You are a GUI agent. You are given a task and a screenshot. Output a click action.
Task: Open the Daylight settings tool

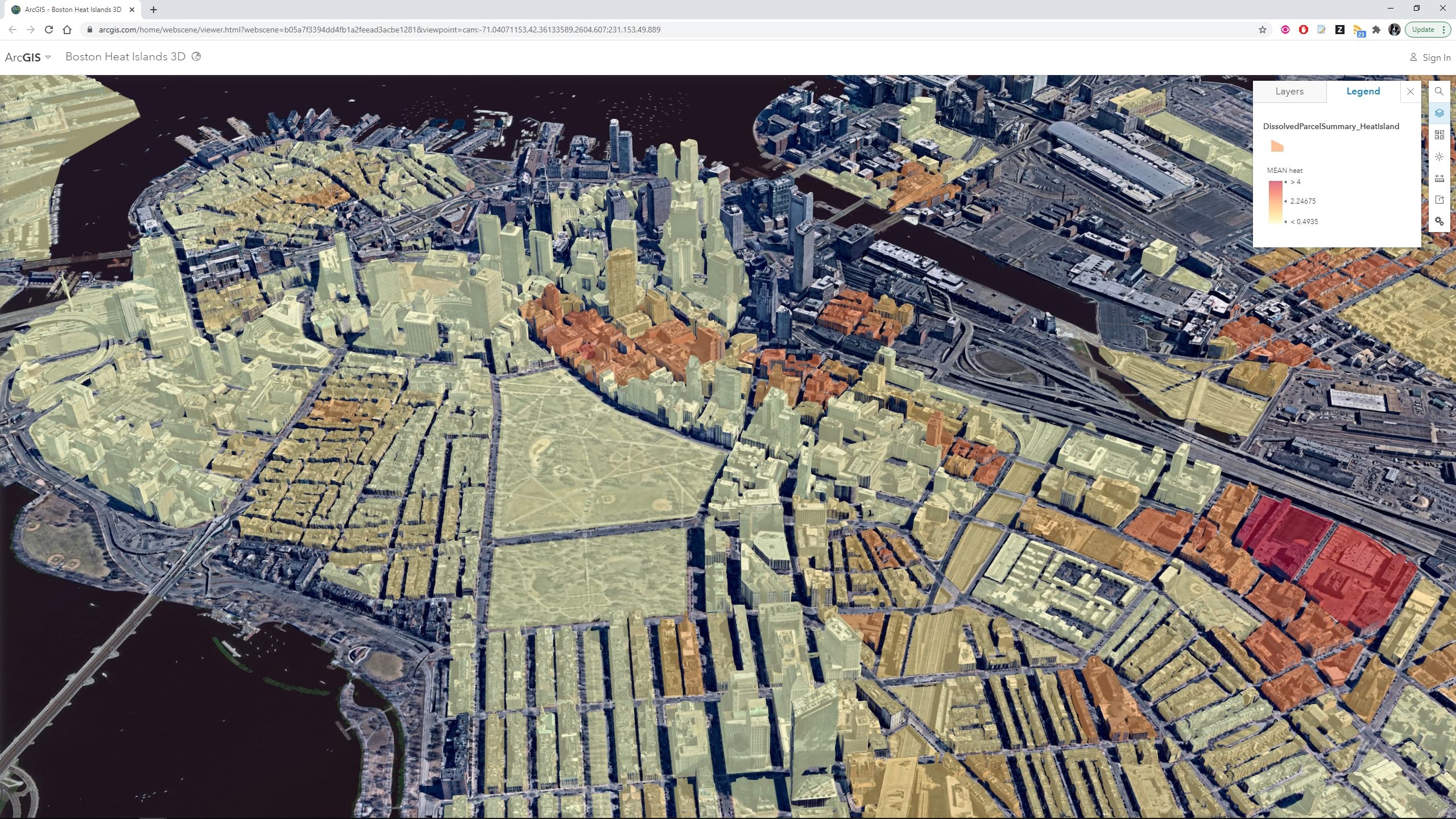pos(1440,156)
